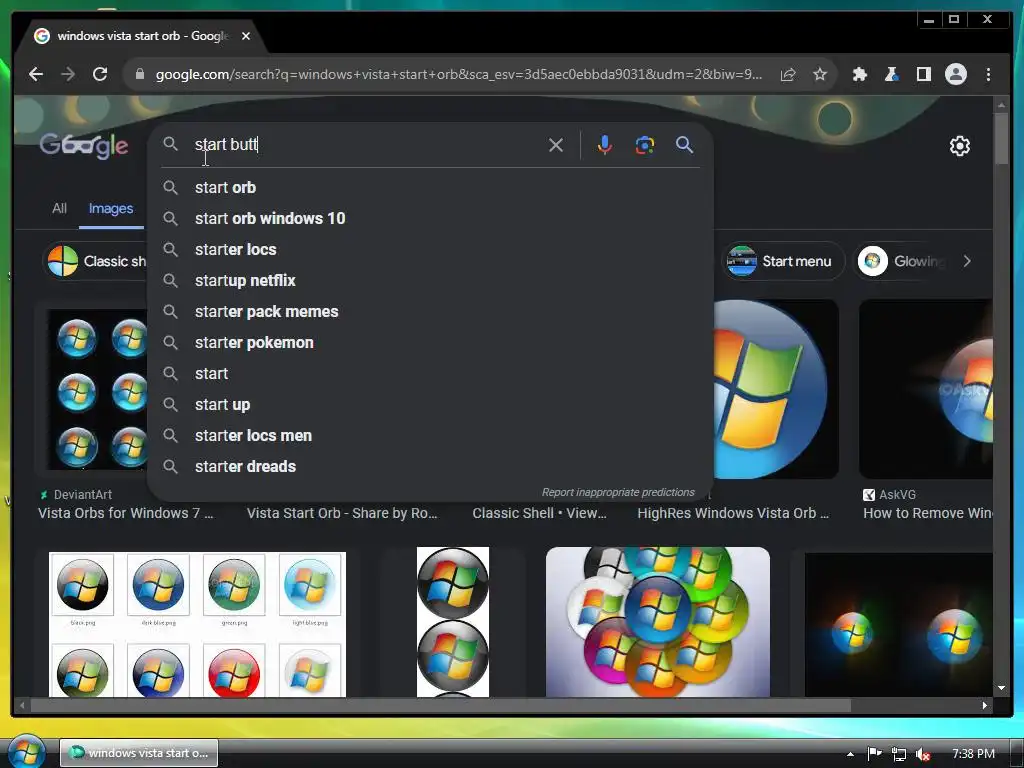Show hidden tray icons arrow
This screenshot has width=1024, height=768.
pyautogui.click(x=850, y=754)
